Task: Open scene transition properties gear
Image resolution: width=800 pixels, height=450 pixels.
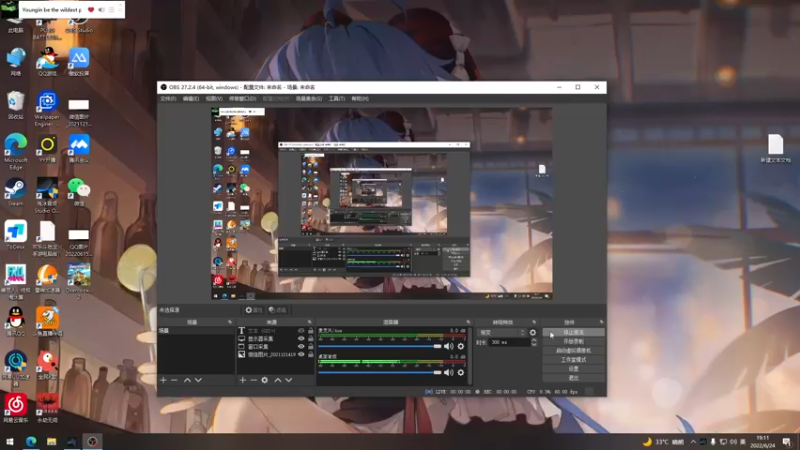Action: click(x=533, y=332)
